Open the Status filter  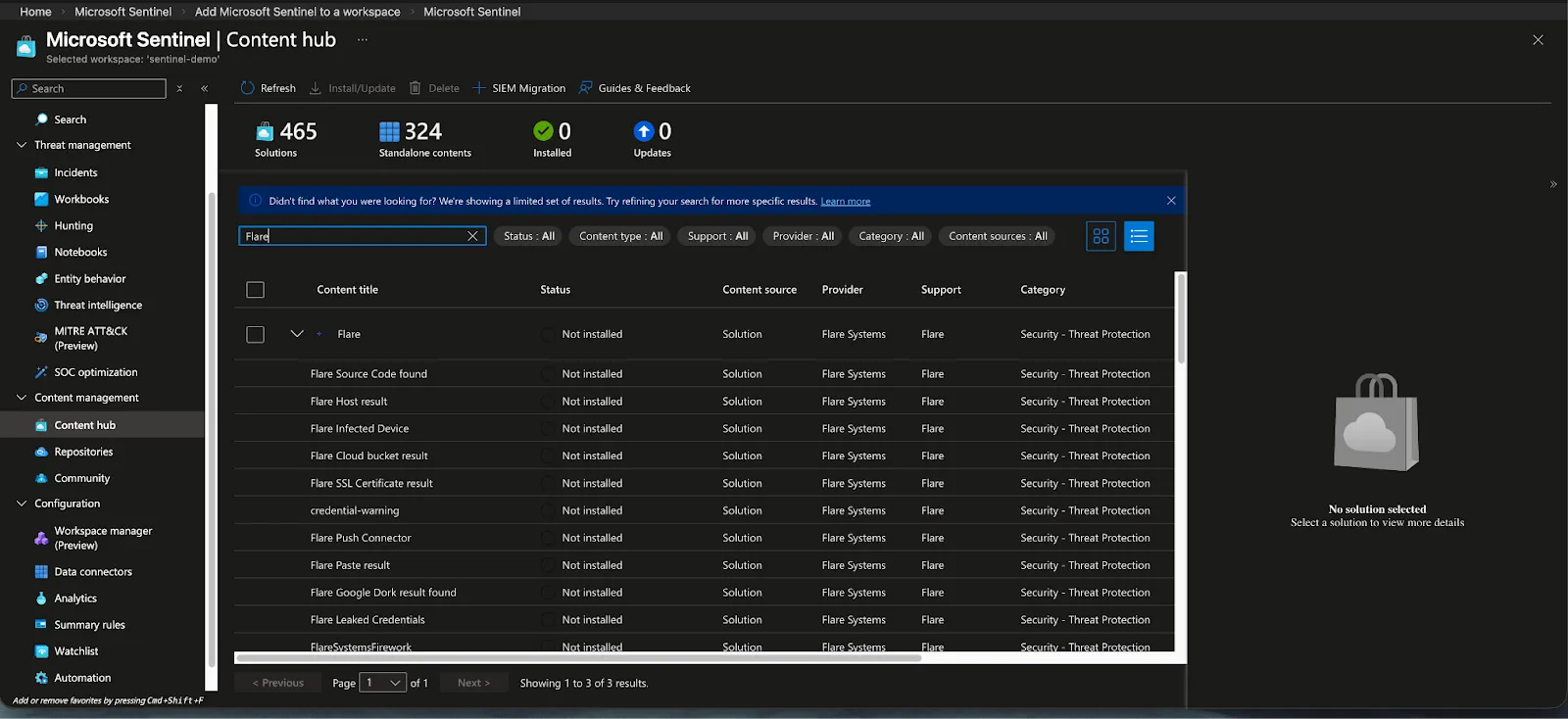coord(529,236)
